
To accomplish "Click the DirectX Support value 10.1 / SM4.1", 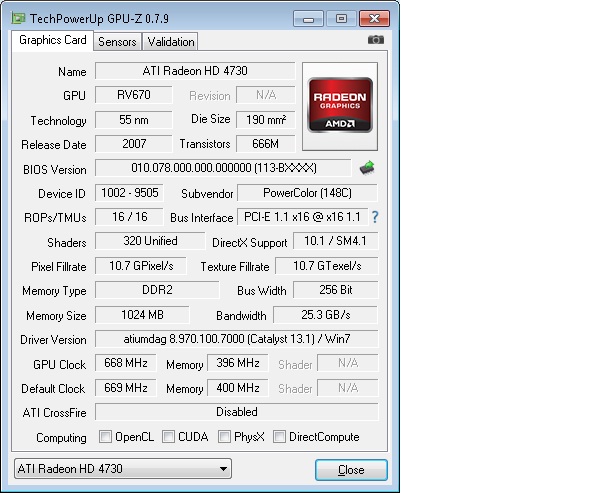I will 336,241.
